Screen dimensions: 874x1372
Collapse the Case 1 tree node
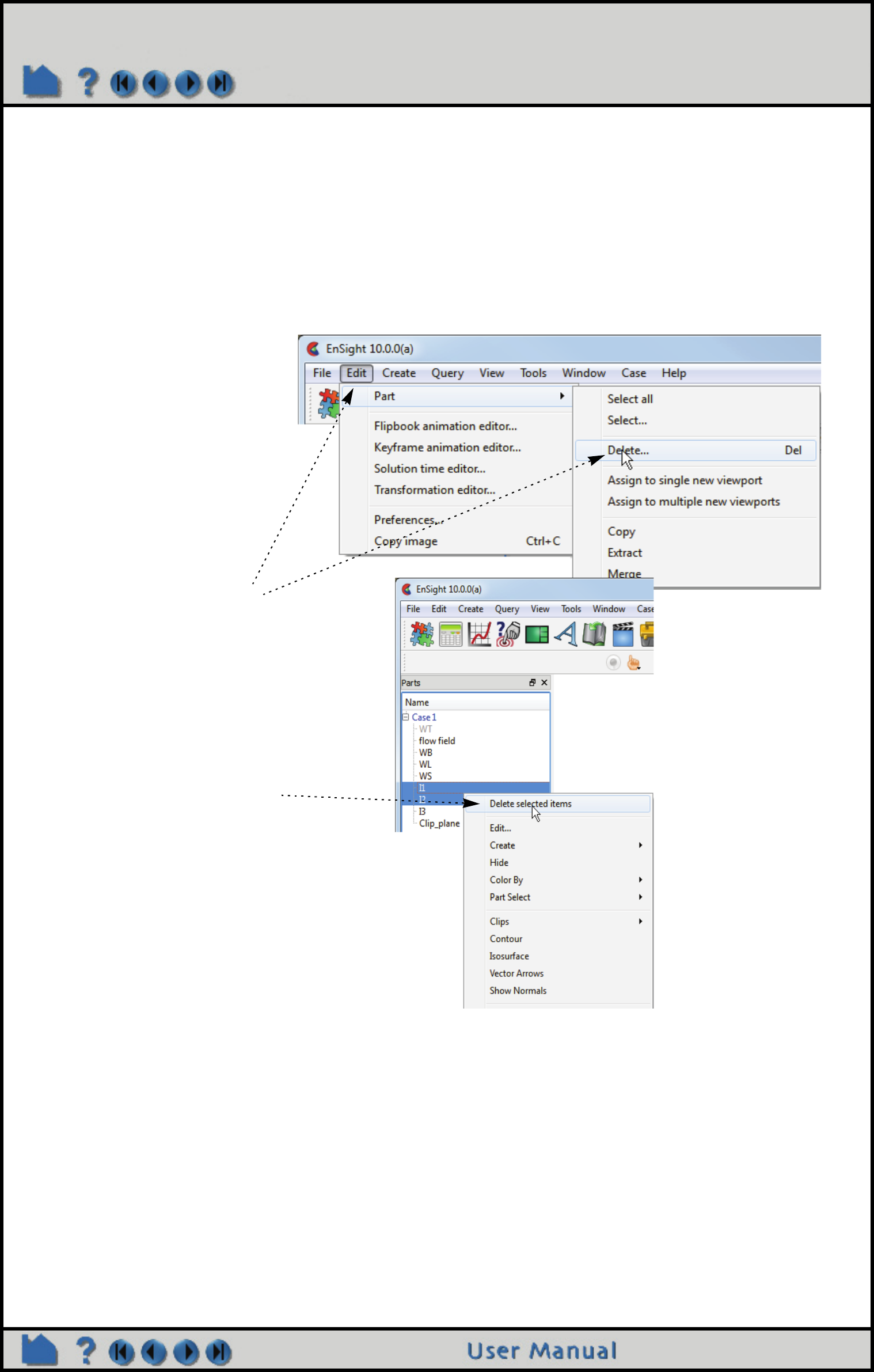(406, 717)
